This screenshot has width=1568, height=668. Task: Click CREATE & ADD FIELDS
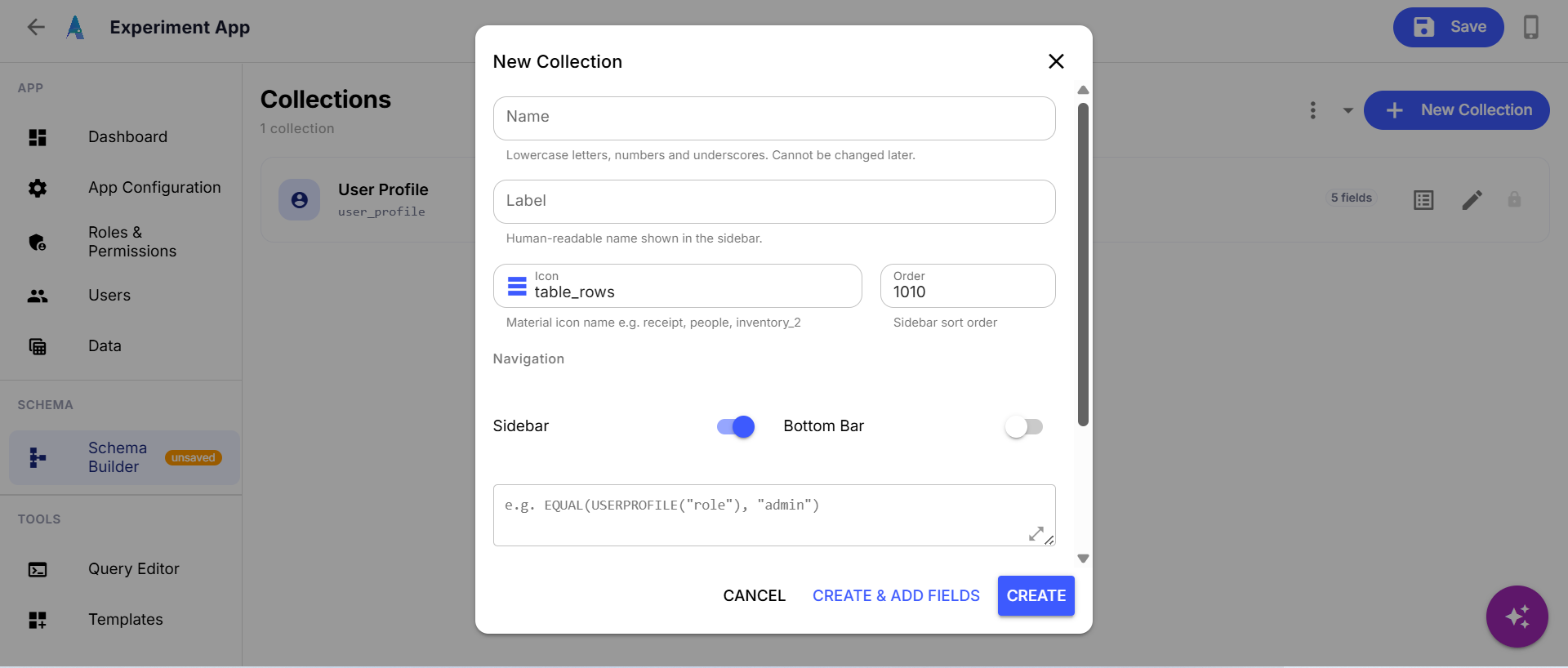click(x=896, y=596)
